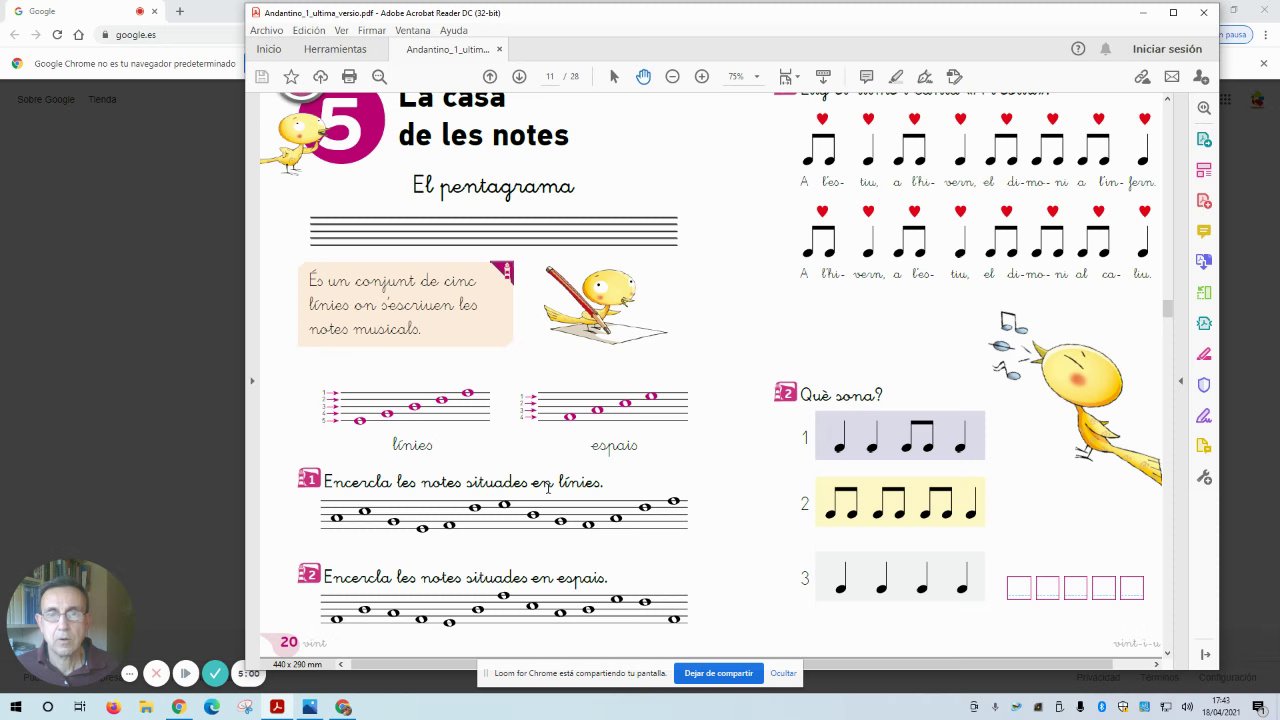The width and height of the screenshot is (1280, 720).
Task: Open green Compare files tool in right panel
Action: coord(1204,293)
